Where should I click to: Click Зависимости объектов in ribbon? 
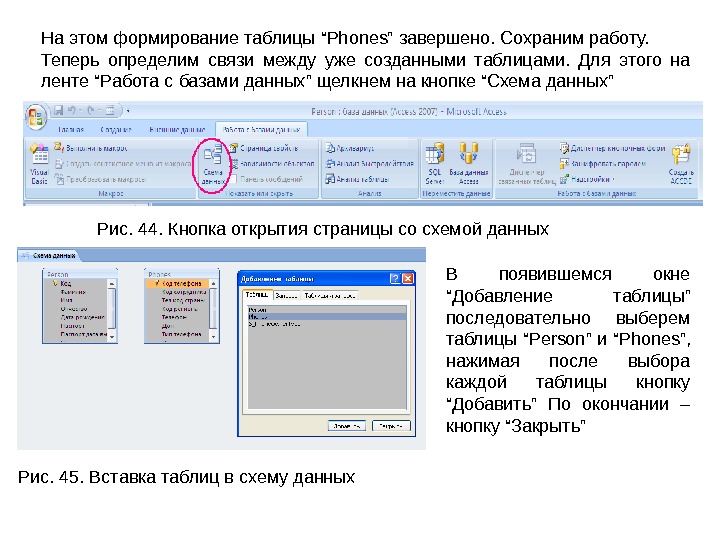pos(272,163)
